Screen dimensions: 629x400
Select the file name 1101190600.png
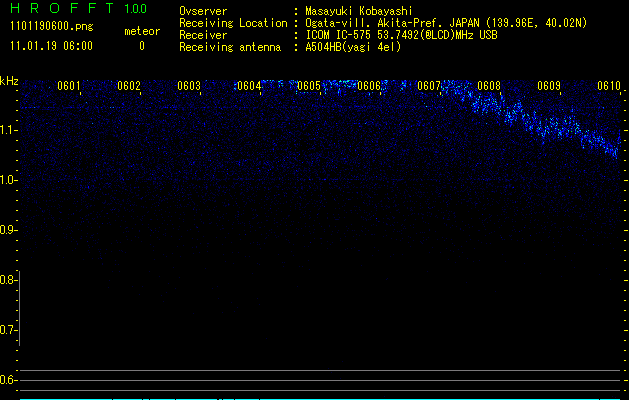[x=52, y=27]
